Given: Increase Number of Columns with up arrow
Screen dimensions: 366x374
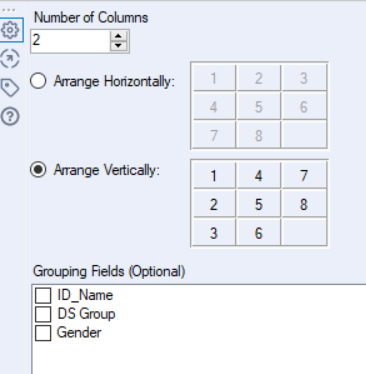Looking at the screenshot, I should coord(118,36).
